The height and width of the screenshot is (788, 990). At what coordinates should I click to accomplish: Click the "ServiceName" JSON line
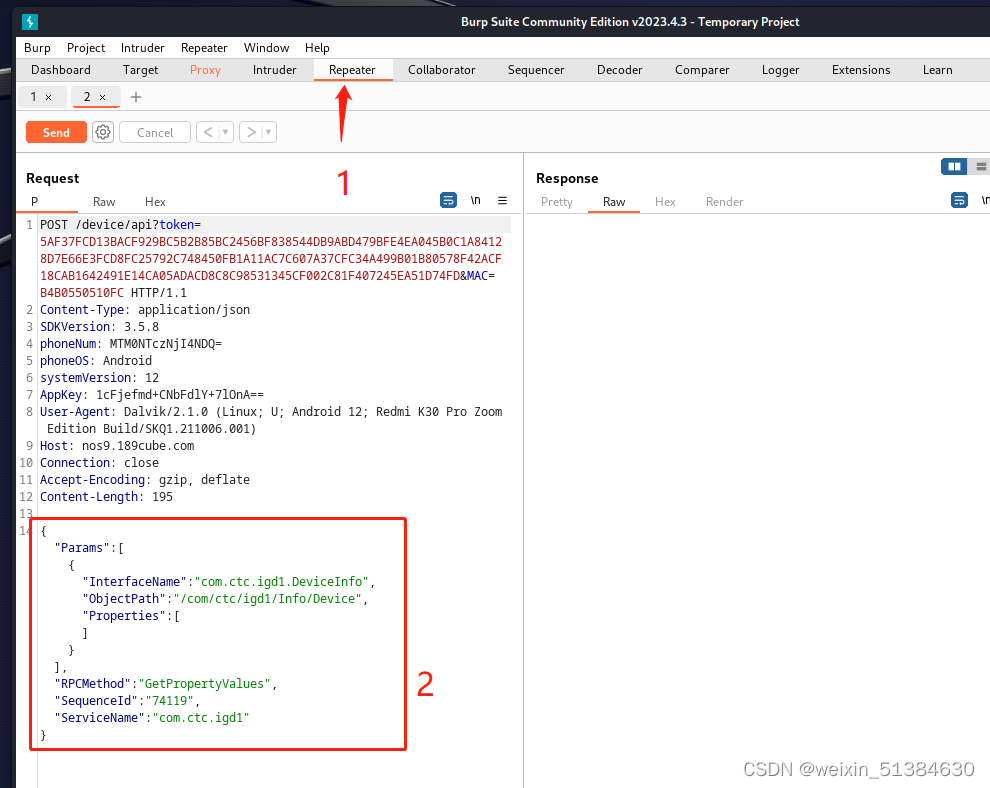click(152, 718)
